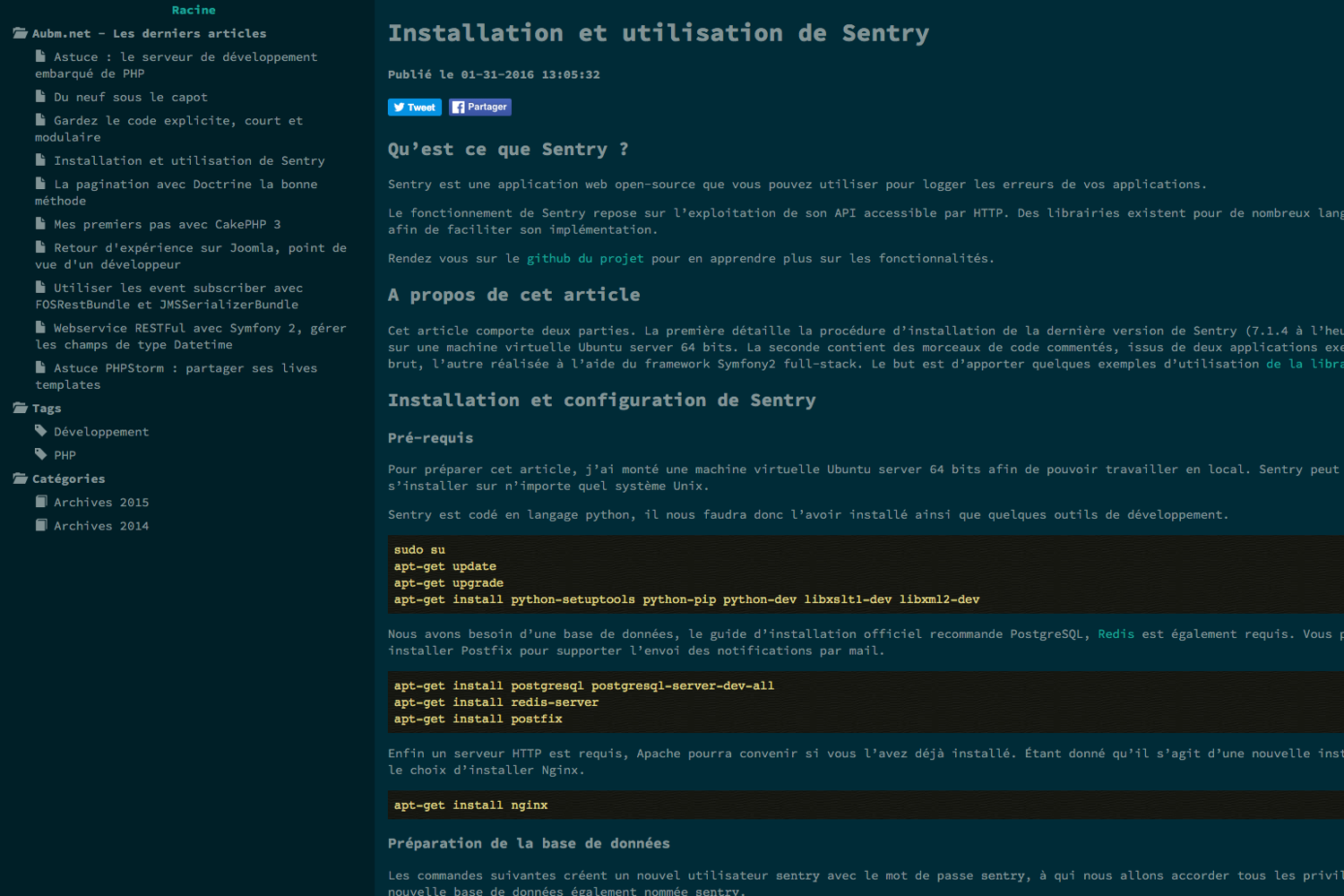
Task: Follow the Redis link in prerequisites
Action: point(1116,633)
